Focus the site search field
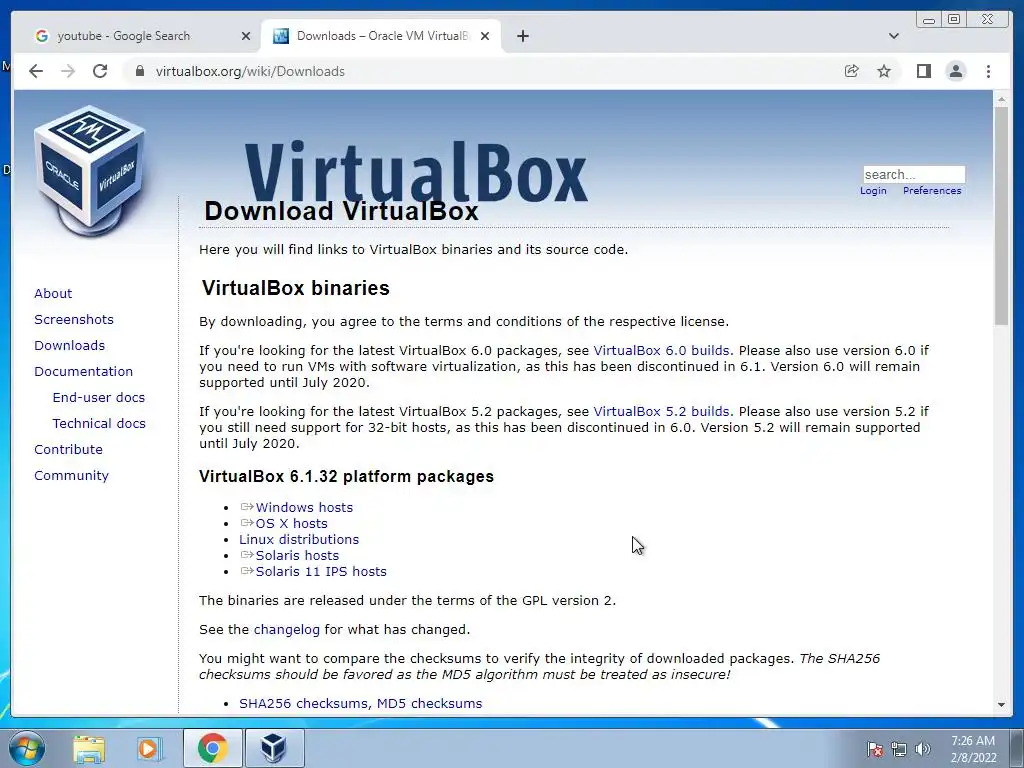1024x768 pixels. click(914, 174)
